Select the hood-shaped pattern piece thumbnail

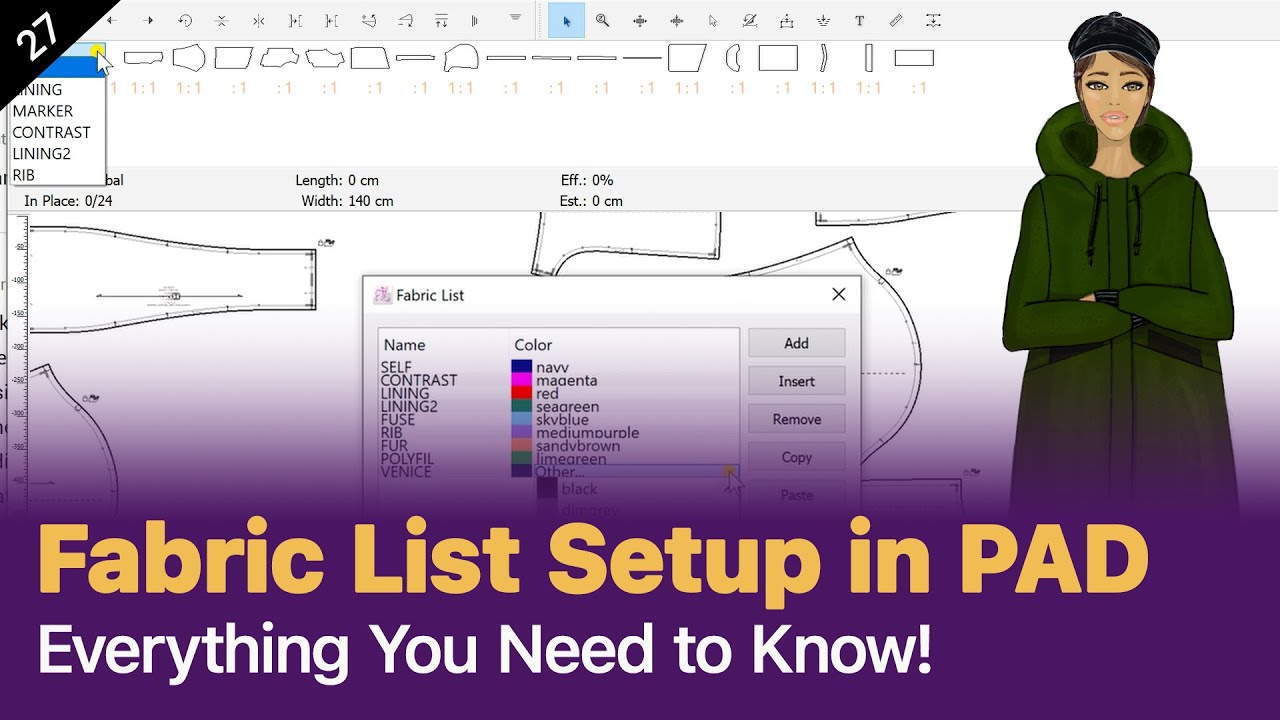pyautogui.click(x=461, y=58)
